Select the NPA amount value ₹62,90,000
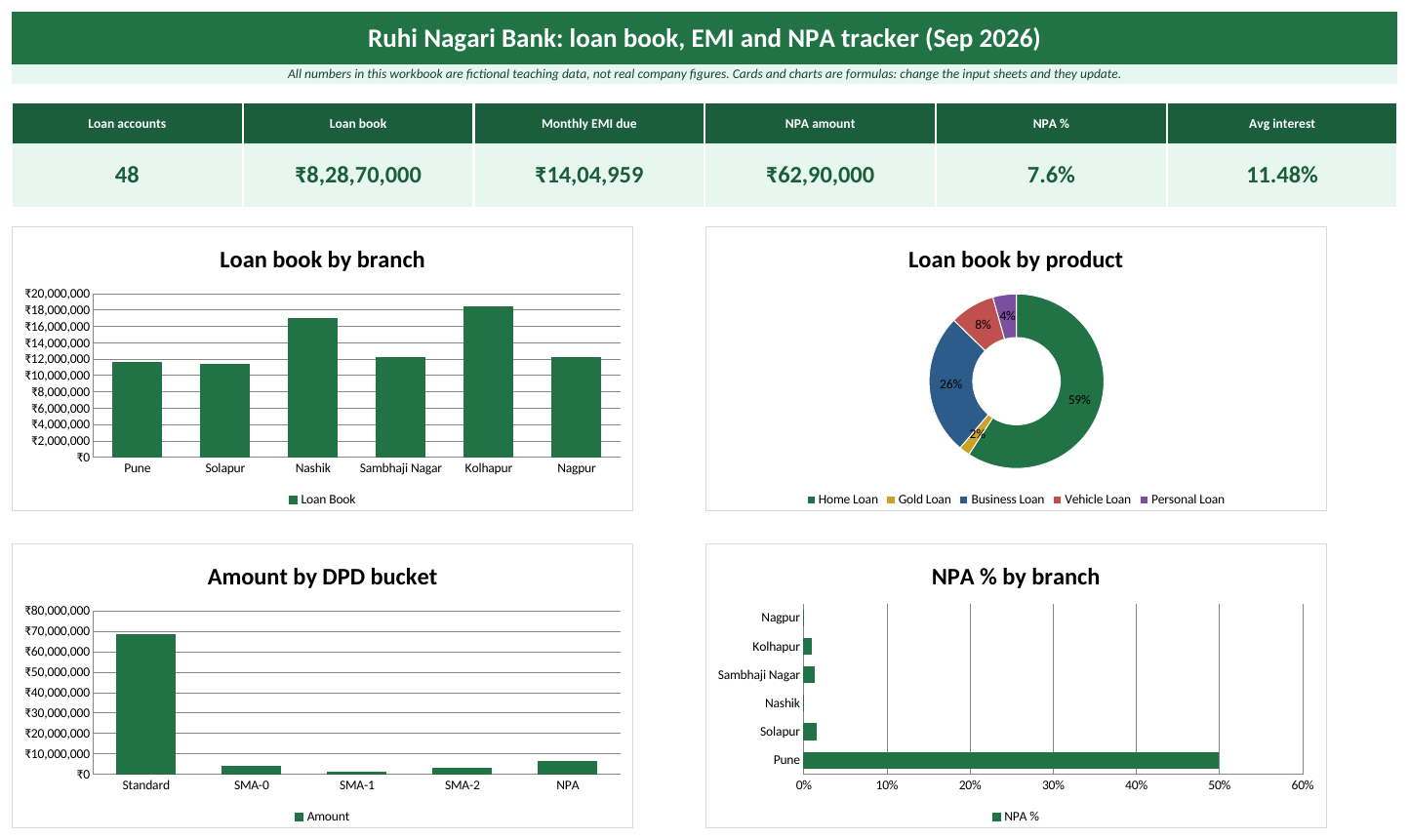The width and height of the screenshot is (1409, 840). (820, 176)
